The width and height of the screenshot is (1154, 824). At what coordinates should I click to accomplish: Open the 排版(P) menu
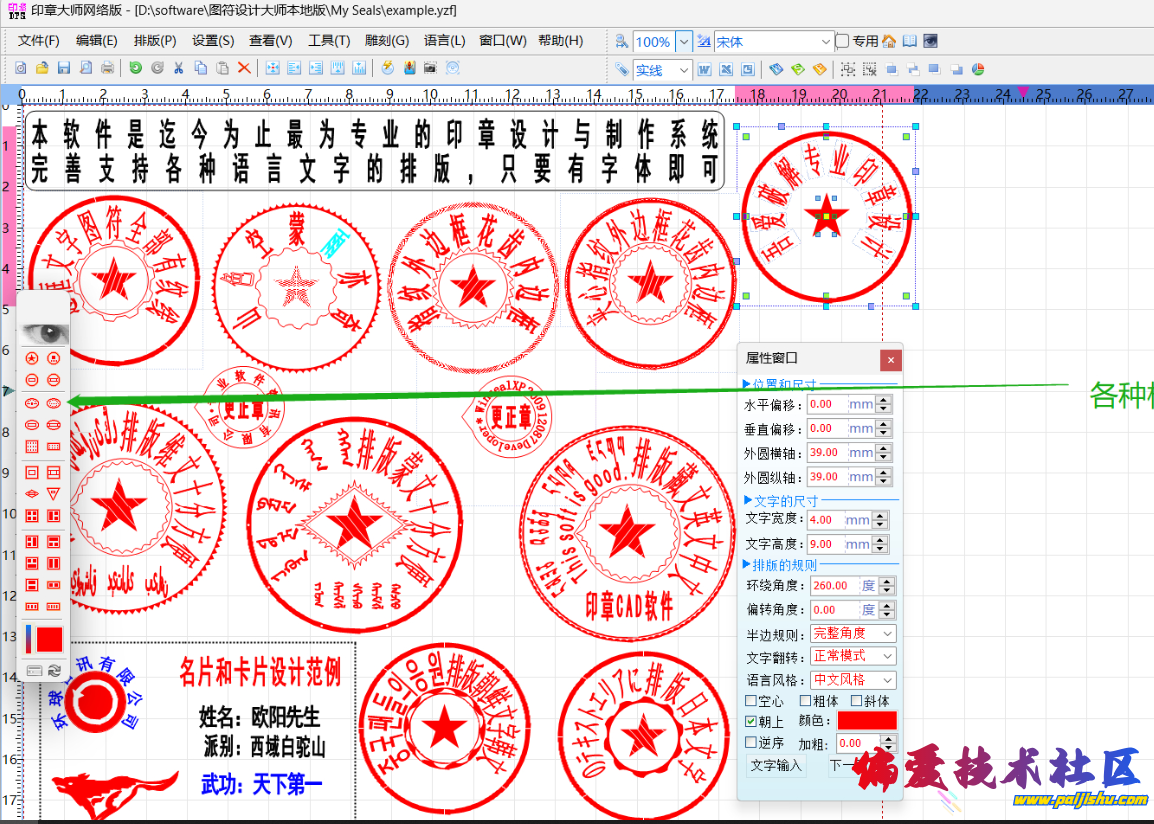point(155,41)
